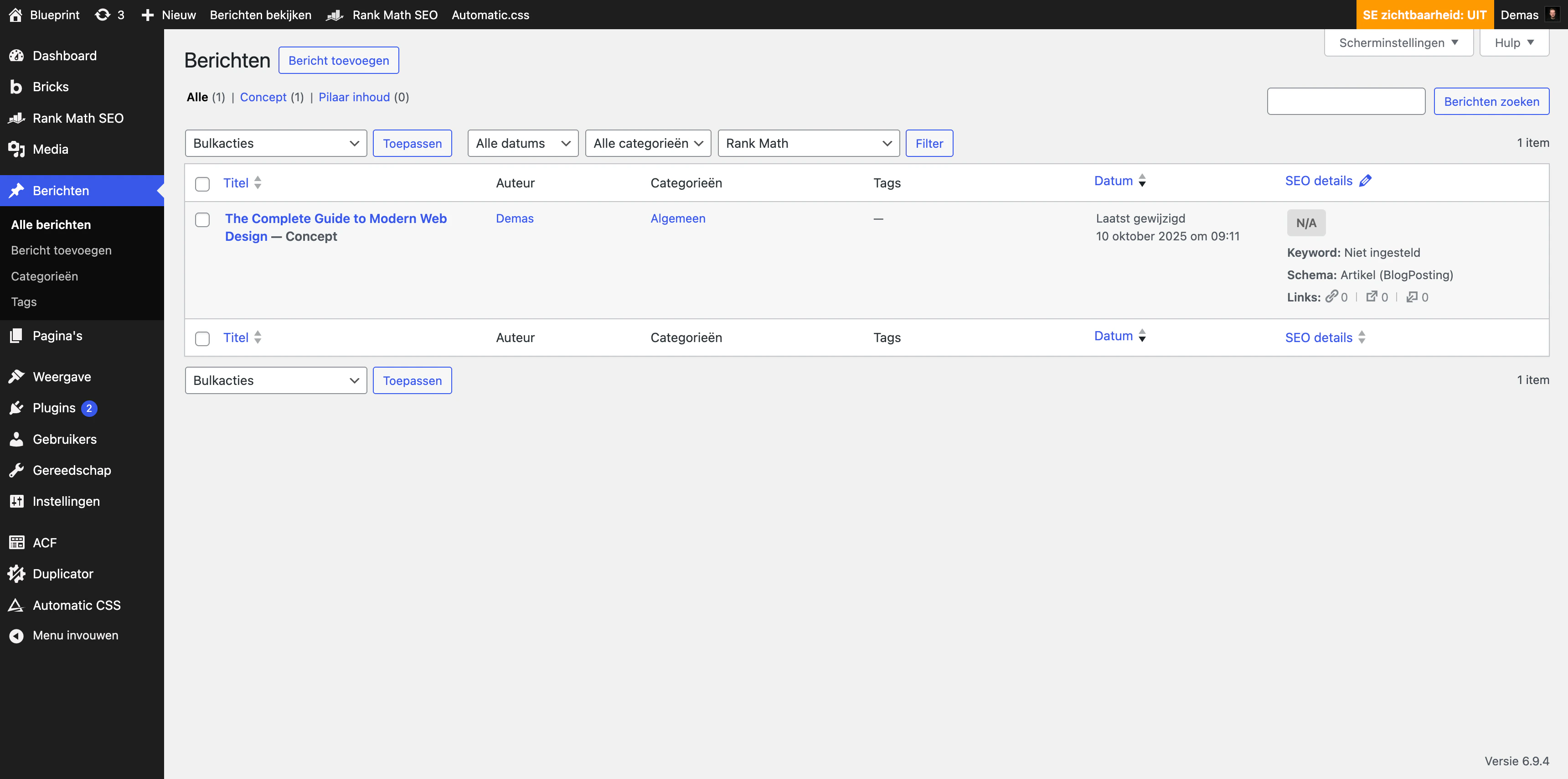Toggle select-all checkbox in table footer
Screen dimensions: 1568x779
pos(202,338)
